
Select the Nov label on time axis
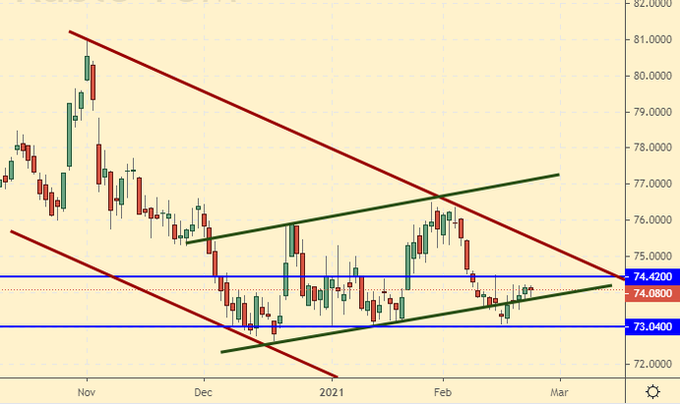(x=86, y=390)
